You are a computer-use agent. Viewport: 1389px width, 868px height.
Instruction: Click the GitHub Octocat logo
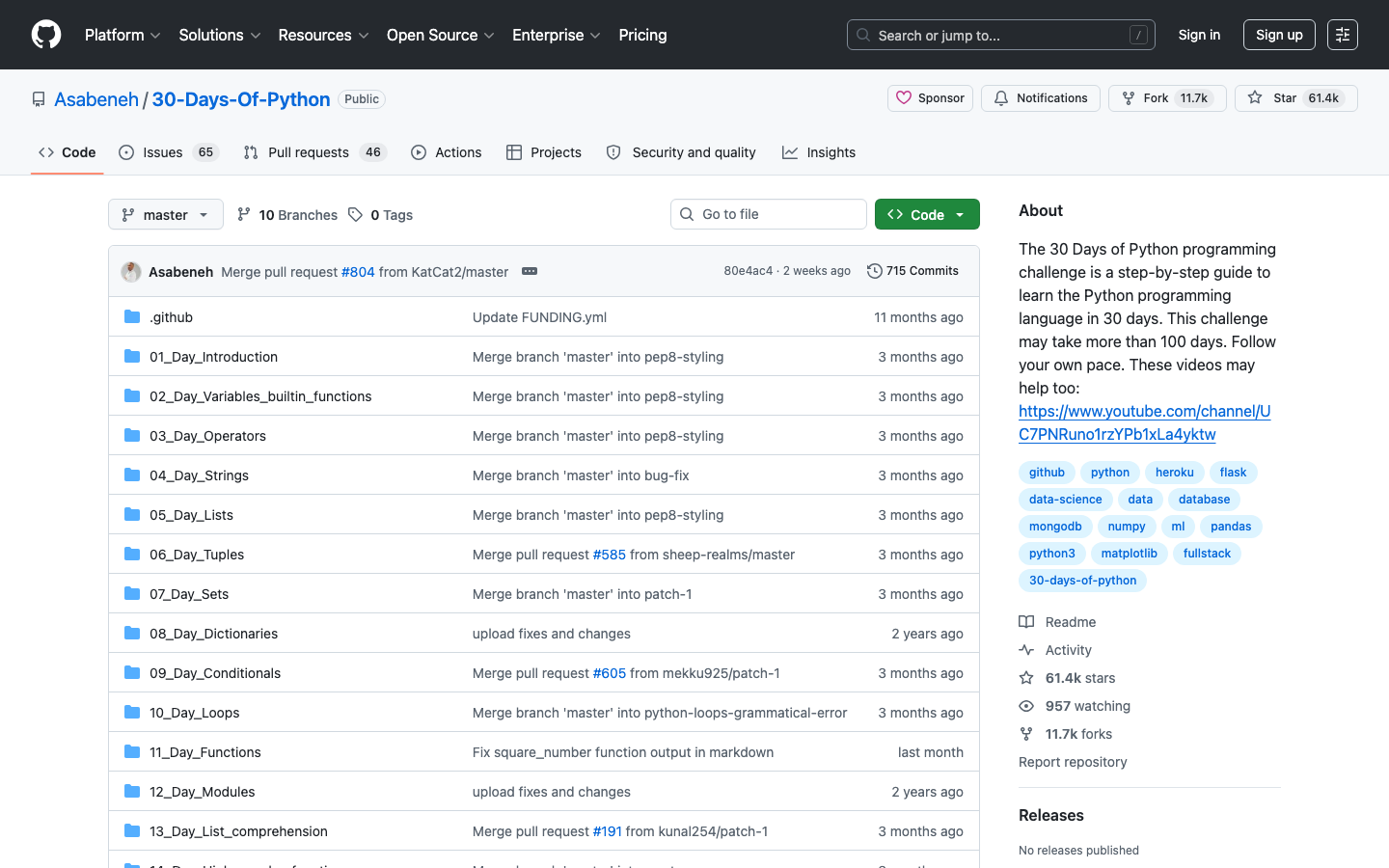point(45,35)
